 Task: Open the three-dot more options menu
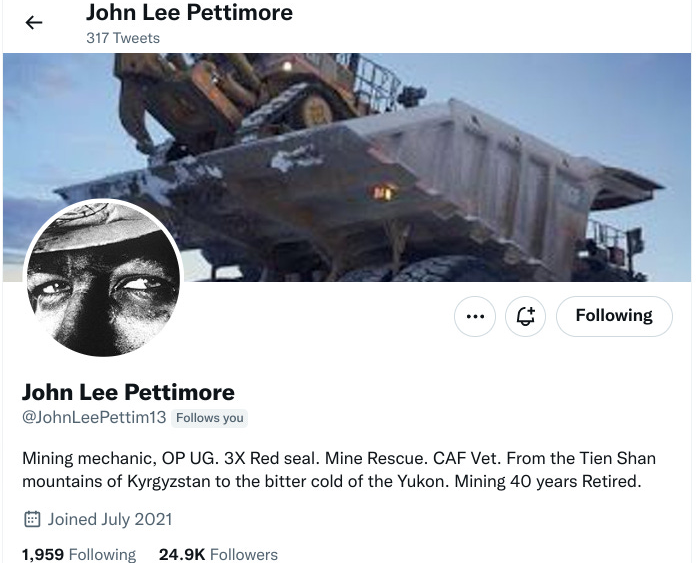tap(475, 316)
